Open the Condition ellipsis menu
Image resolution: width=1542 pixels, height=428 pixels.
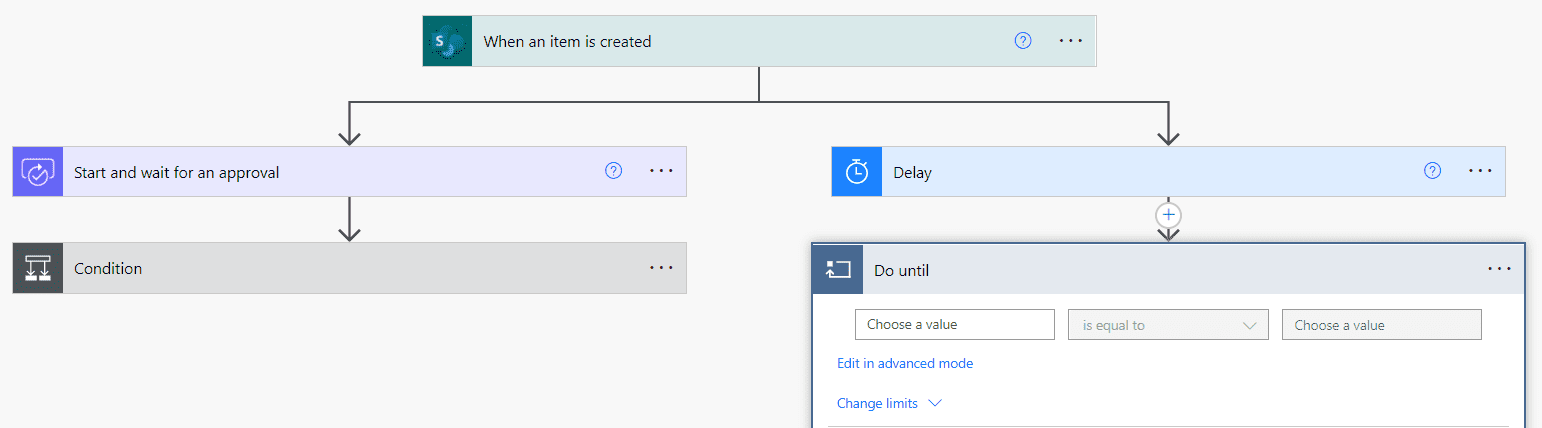click(662, 268)
